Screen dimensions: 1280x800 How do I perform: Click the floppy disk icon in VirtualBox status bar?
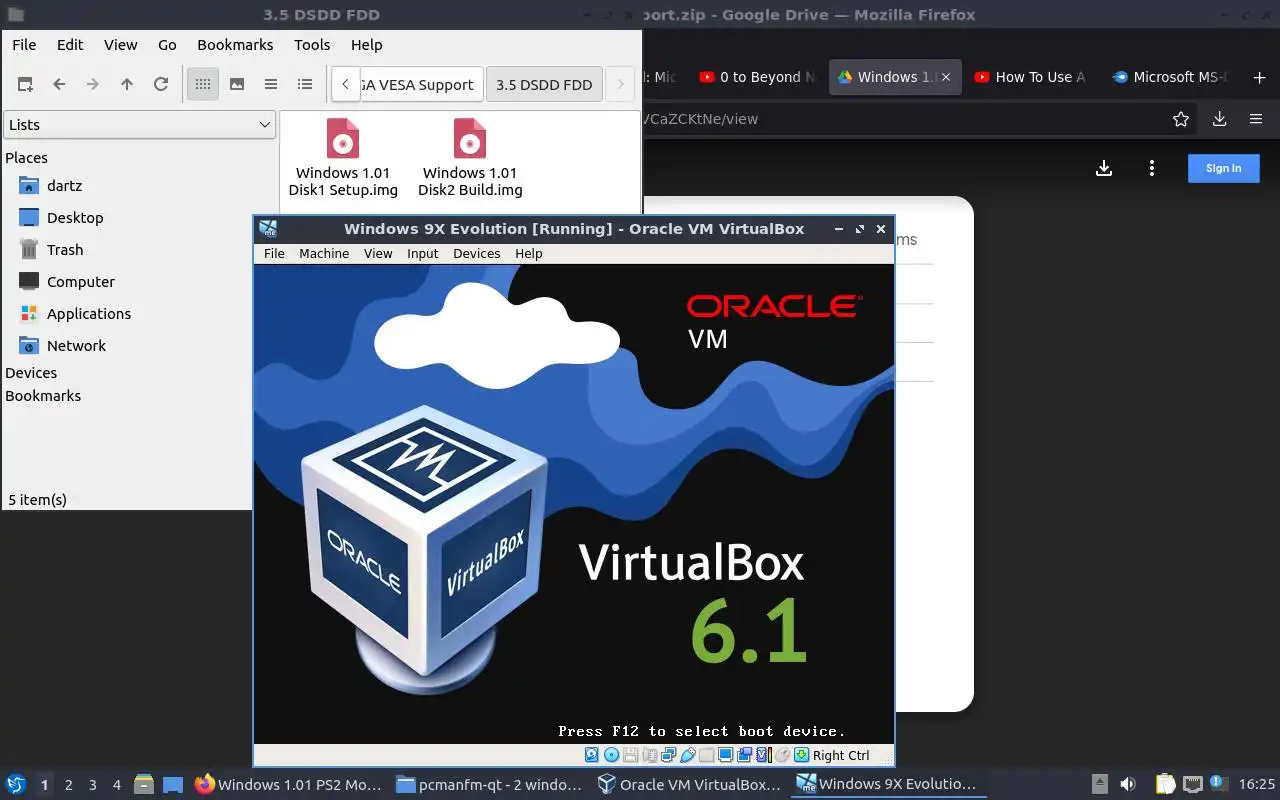630,755
